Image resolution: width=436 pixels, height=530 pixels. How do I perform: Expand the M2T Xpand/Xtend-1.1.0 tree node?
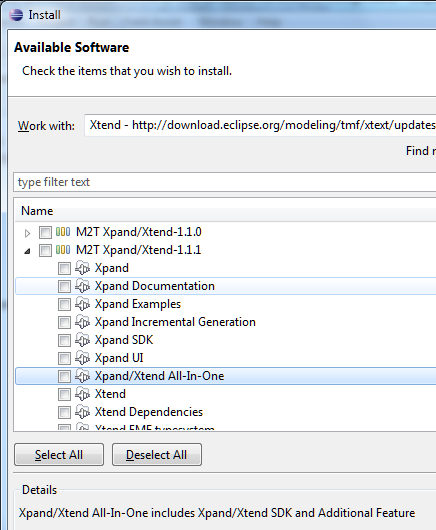tap(28, 233)
